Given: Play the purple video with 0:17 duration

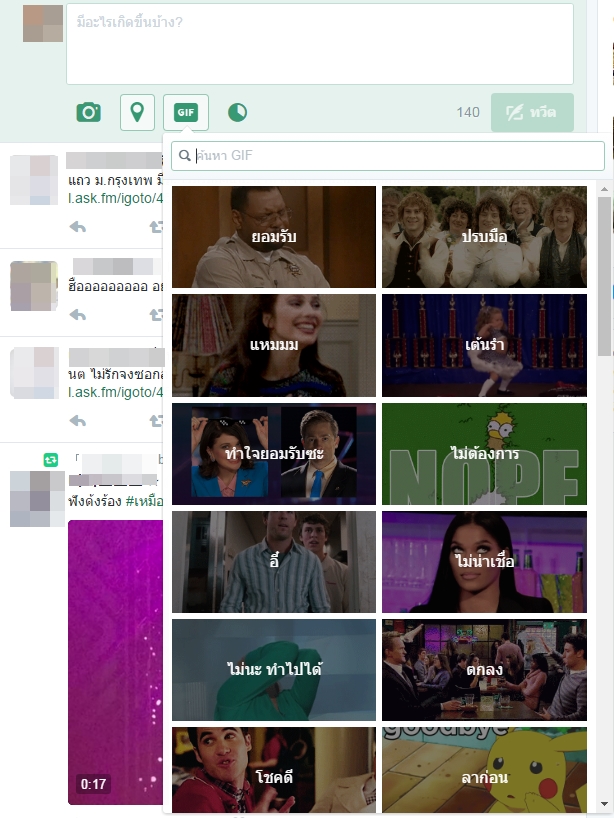Looking at the screenshot, I should (x=116, y=662).
